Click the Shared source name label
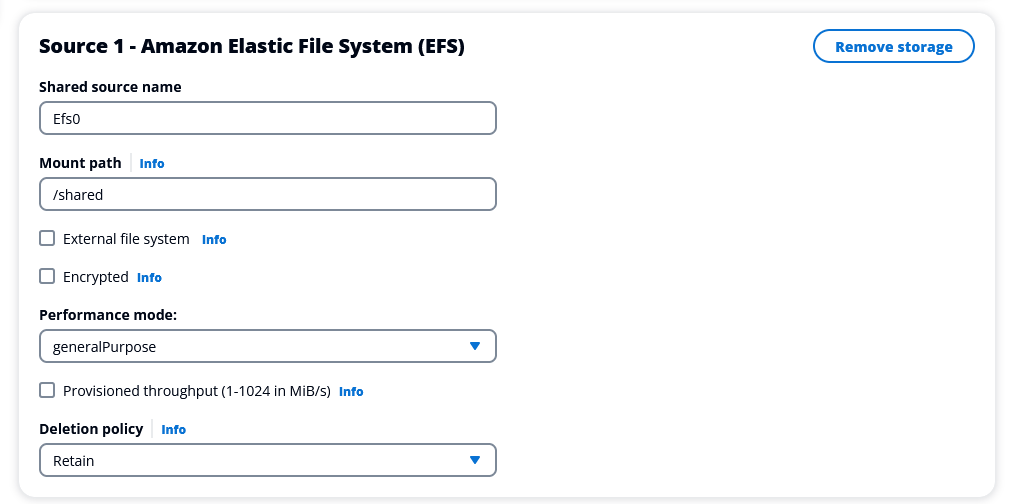The image size is (1010, 504). 110,87
